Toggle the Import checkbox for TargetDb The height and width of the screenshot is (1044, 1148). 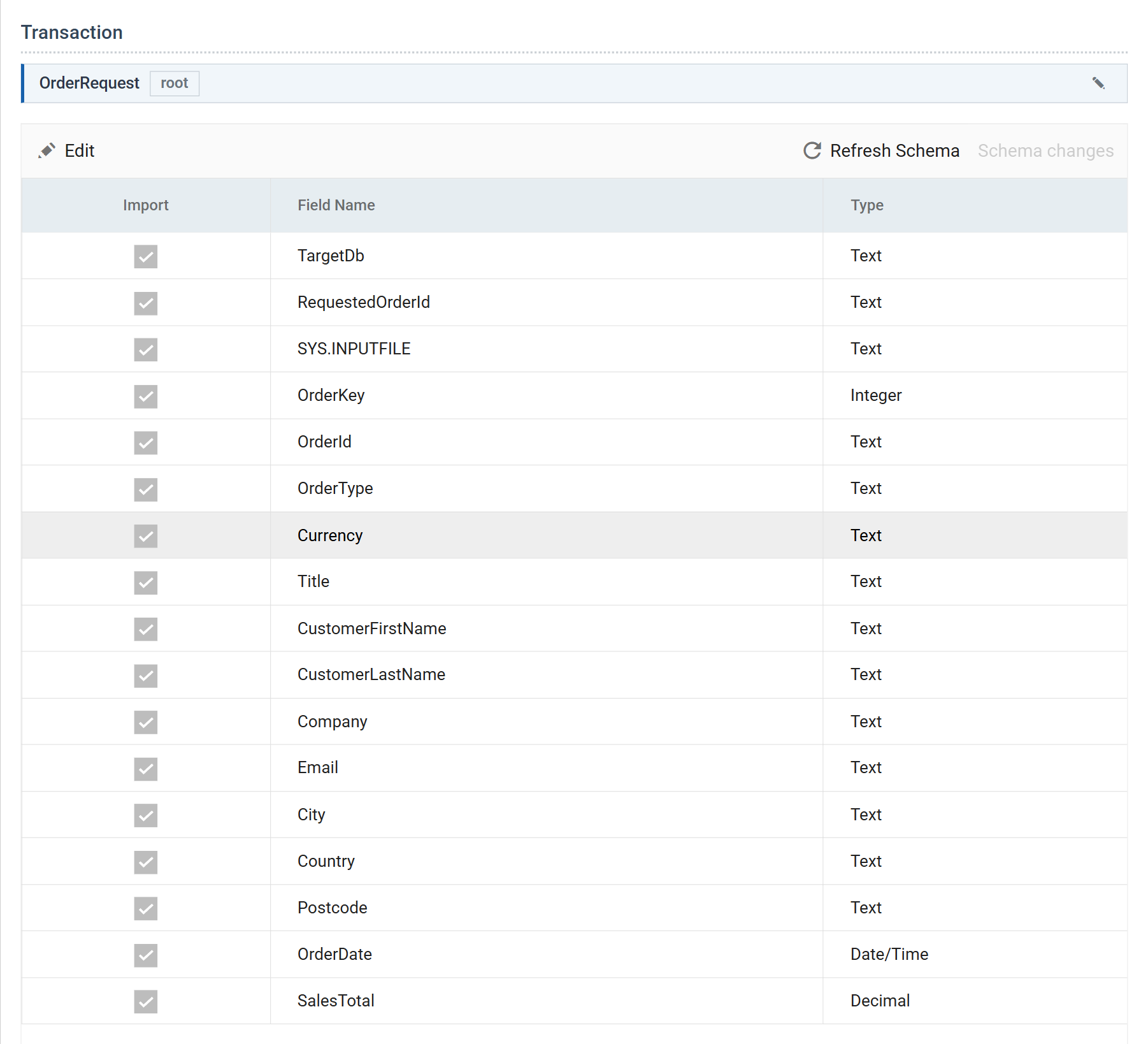point(146,256)
